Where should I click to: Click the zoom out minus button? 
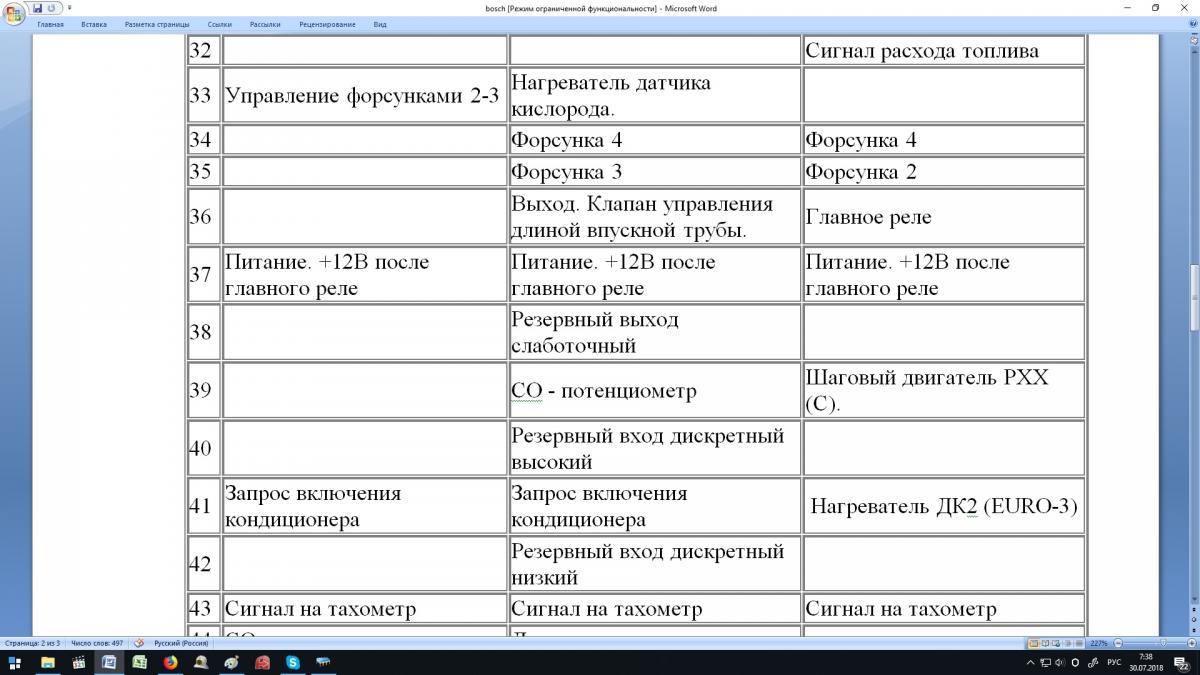point(1118,643)
